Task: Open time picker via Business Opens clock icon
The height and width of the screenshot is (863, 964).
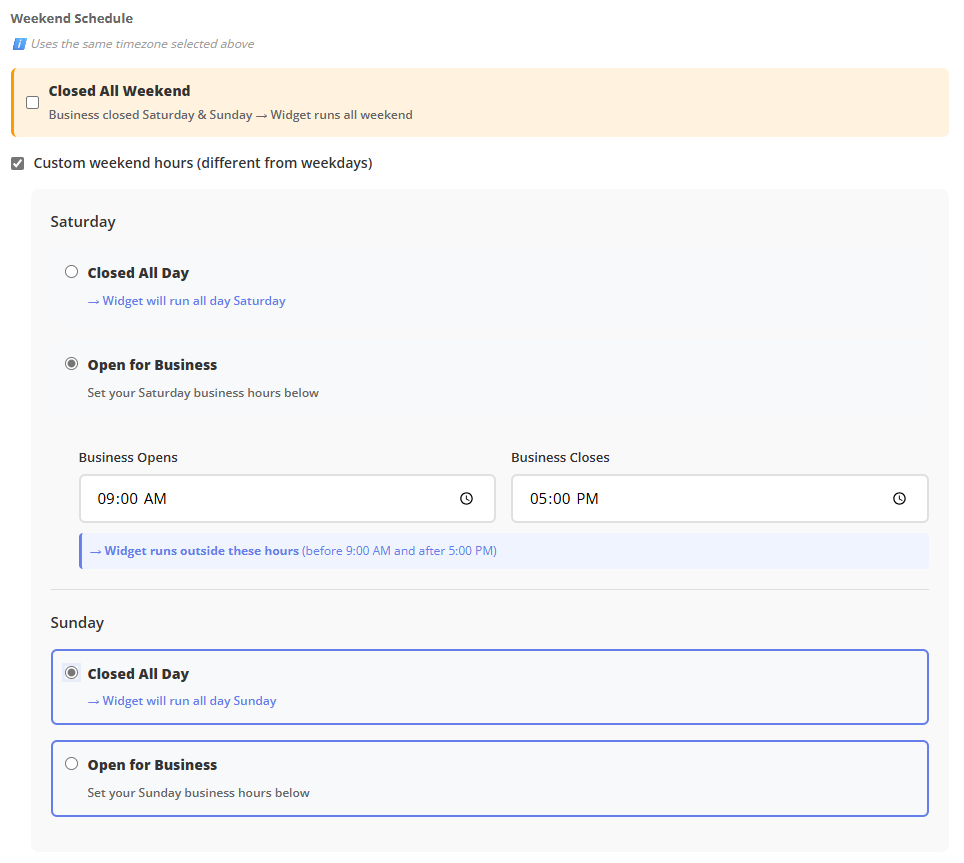Action: pyautogui.click(x=466, y=499)
